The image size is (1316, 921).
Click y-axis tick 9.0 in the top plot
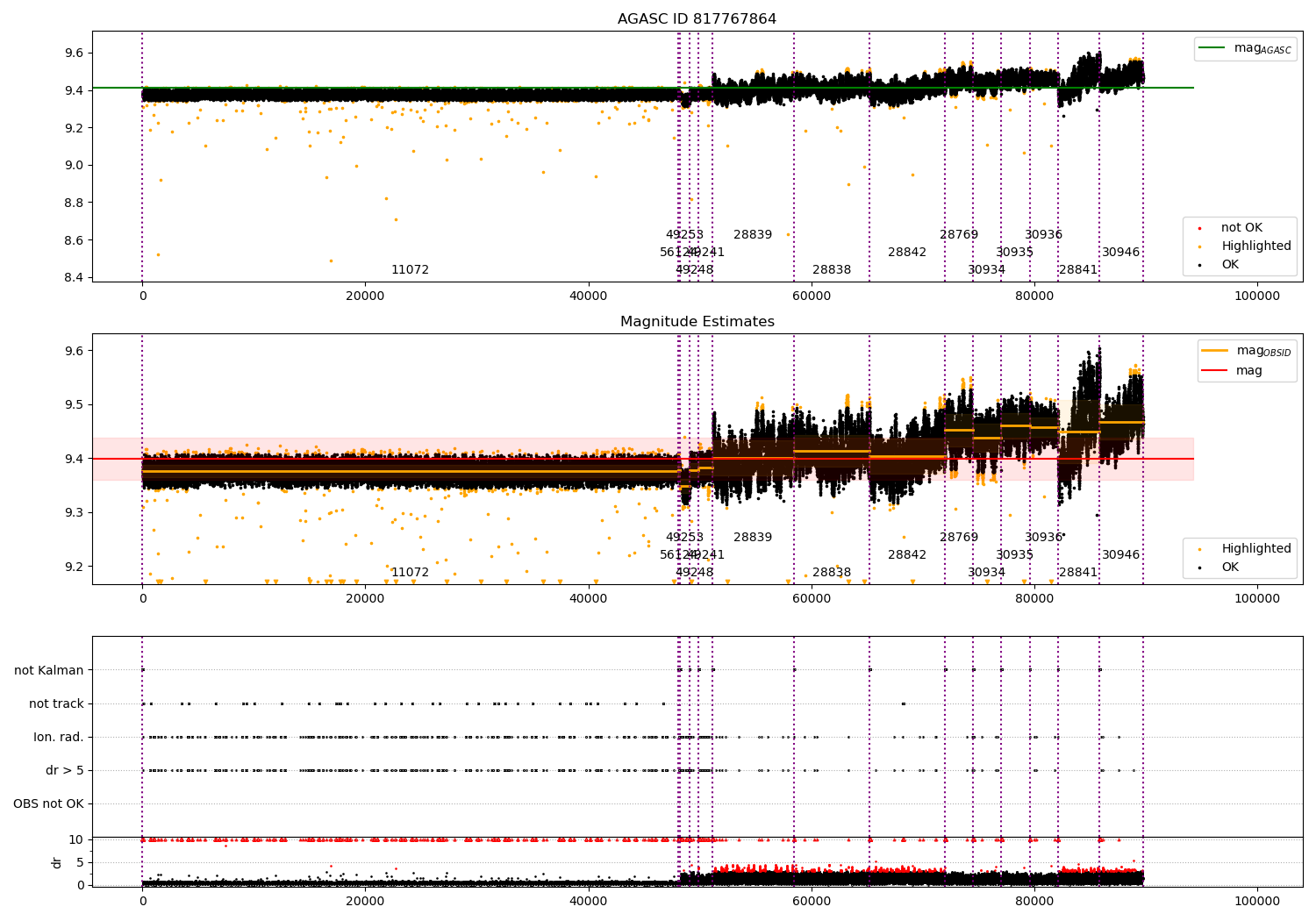coord(73,166)
